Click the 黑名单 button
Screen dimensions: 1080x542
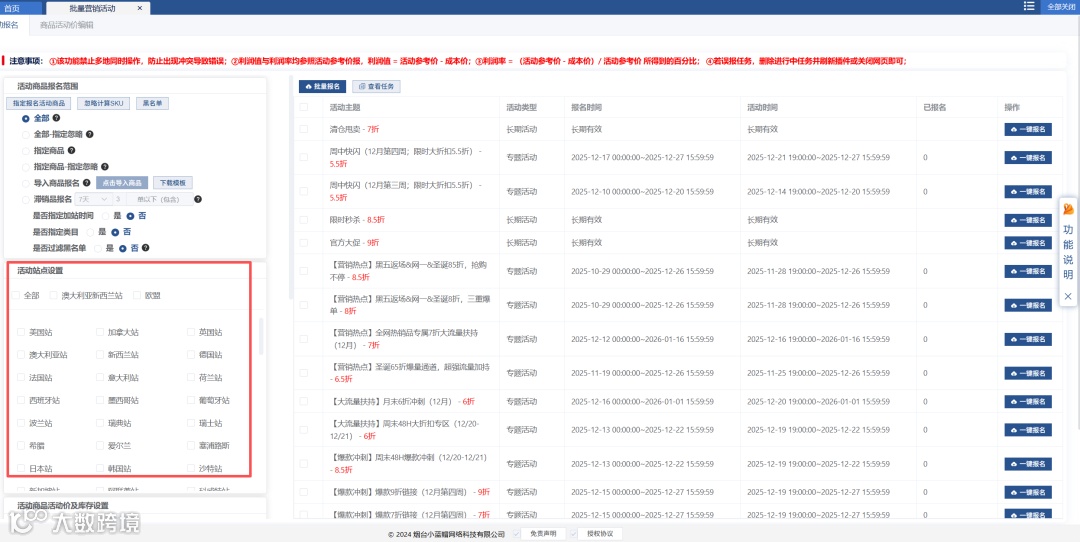pyautogui.click(x=152, y=103)
